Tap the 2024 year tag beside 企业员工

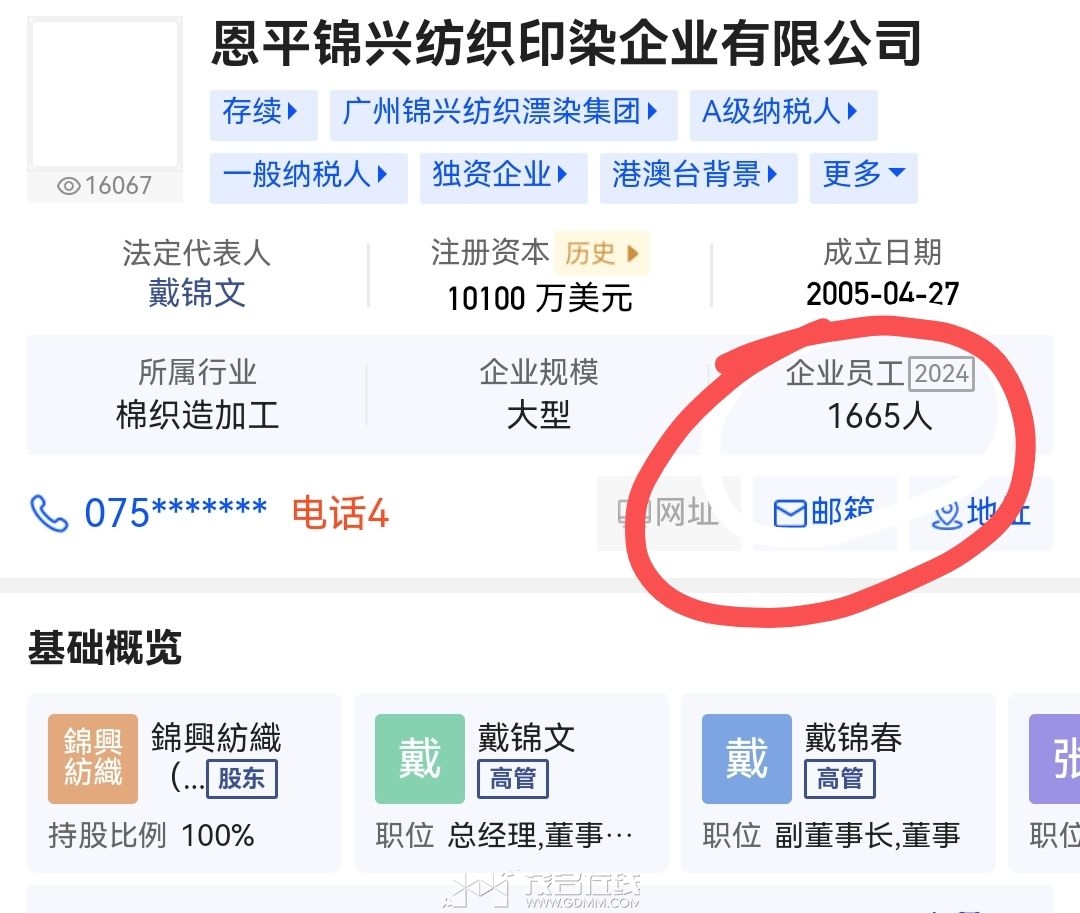coord(942,374)
